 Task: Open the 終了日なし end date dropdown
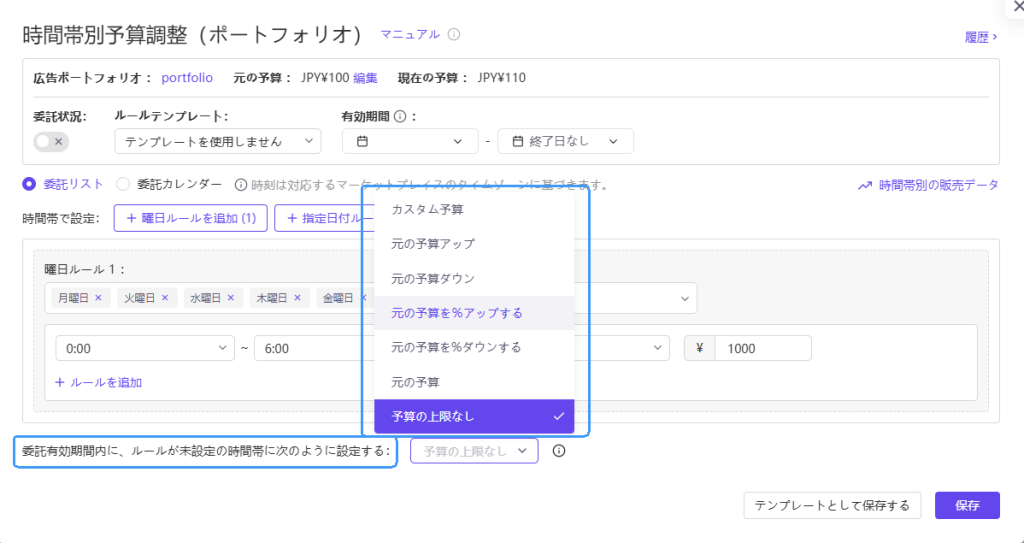tap(566, 141)
